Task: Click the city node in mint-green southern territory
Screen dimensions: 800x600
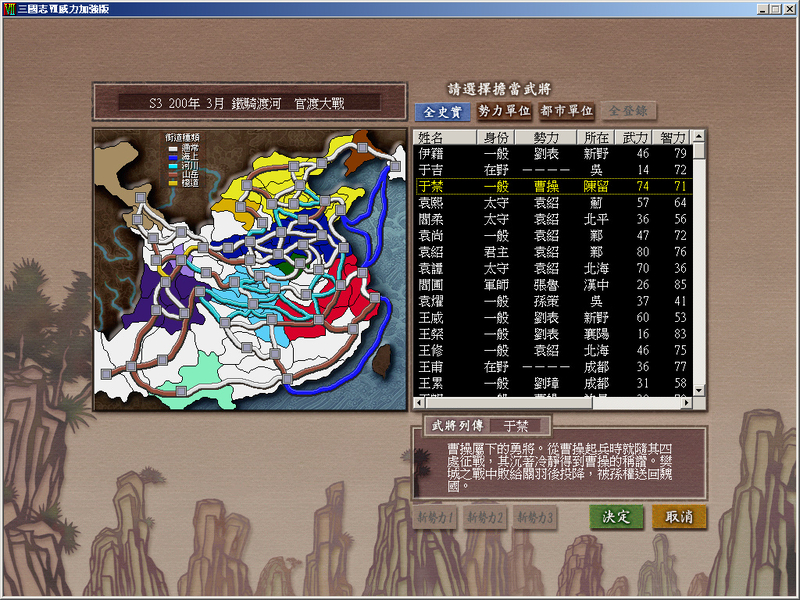Action: click(x=181, y=391)
